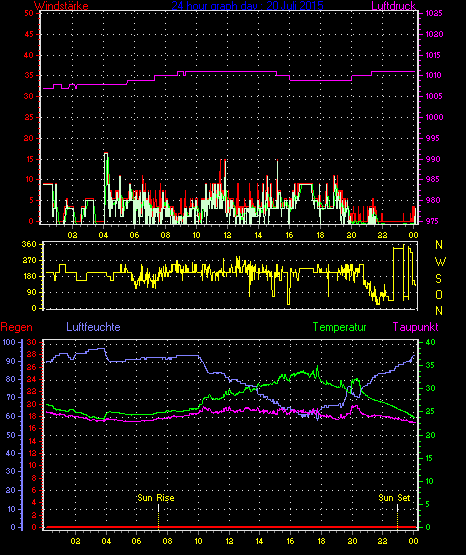Click the 1000 pressure axis value
The image size is (466, 555).
click(x=434, y=117)
